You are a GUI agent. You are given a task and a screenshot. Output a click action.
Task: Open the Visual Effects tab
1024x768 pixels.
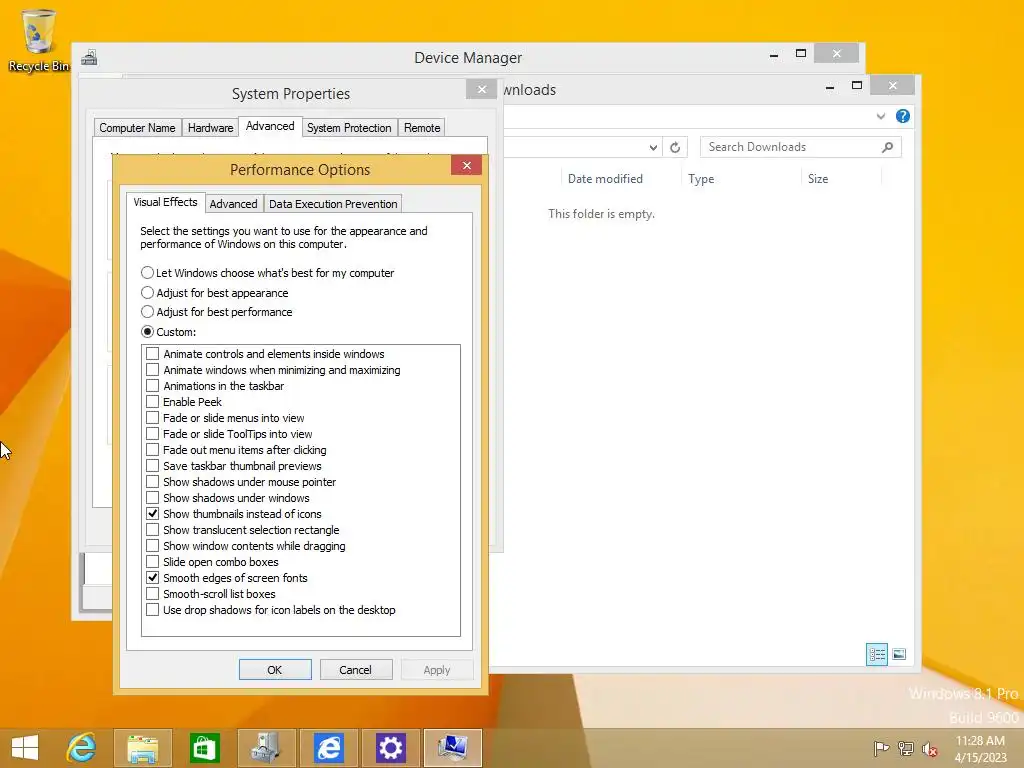point(165,202)
